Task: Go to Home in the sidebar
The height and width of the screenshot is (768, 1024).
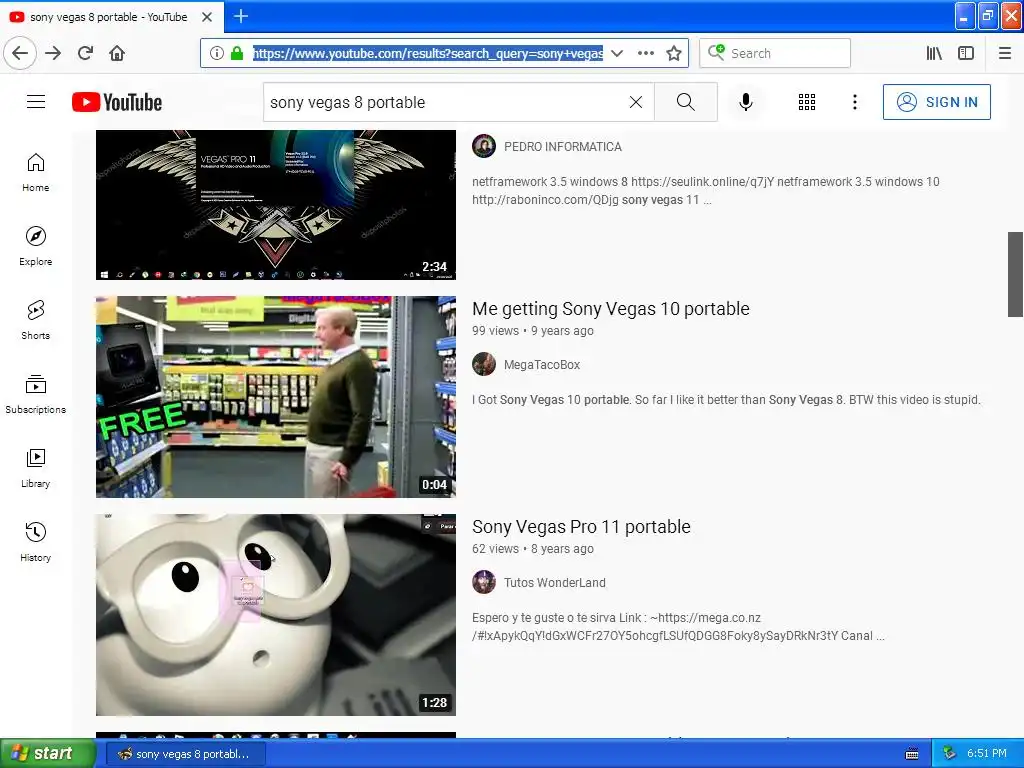Action: click(36, 172)
